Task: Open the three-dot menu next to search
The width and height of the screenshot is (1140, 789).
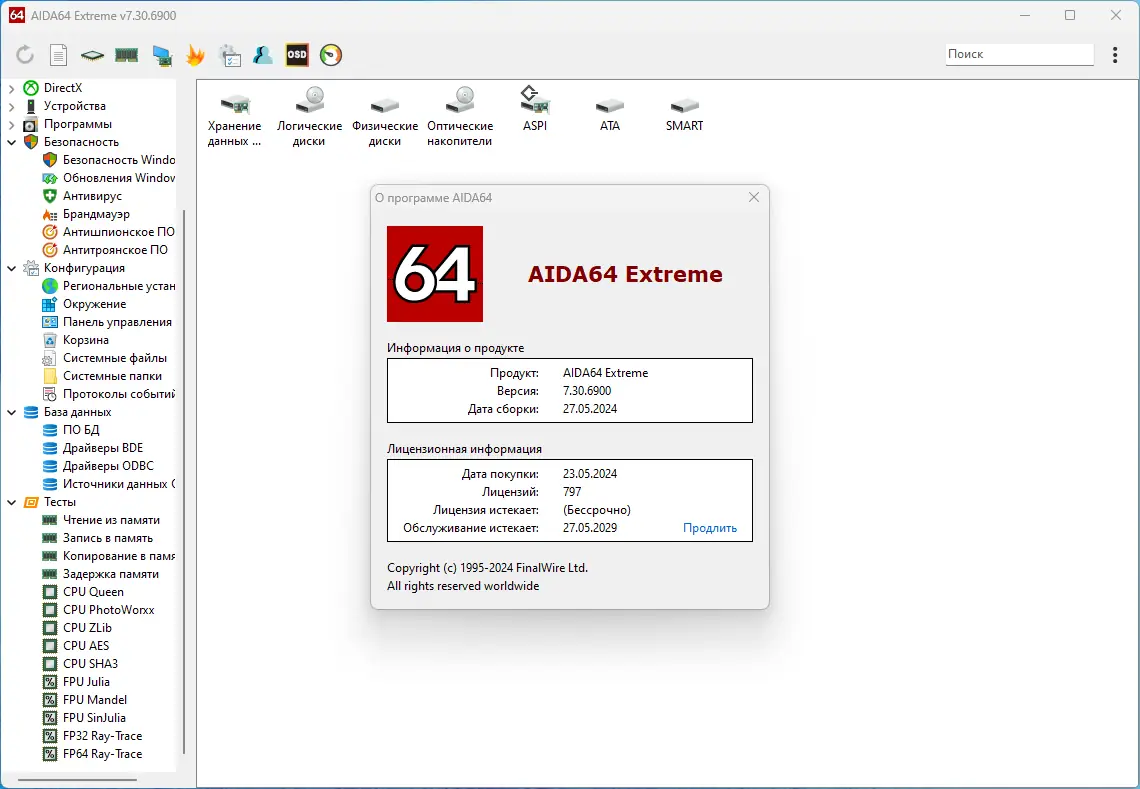Action: pos(1116,55)
